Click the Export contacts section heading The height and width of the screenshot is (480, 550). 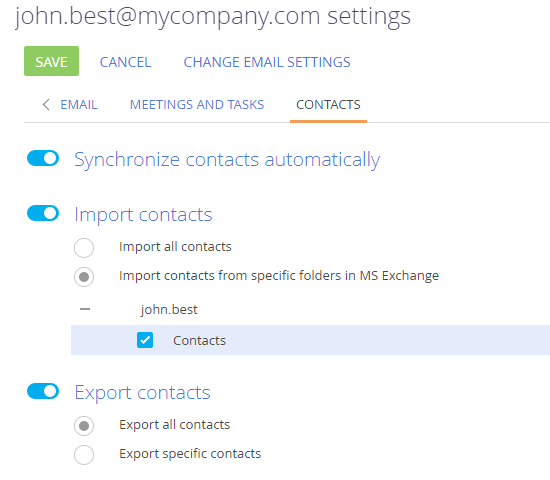click(142, 393)
